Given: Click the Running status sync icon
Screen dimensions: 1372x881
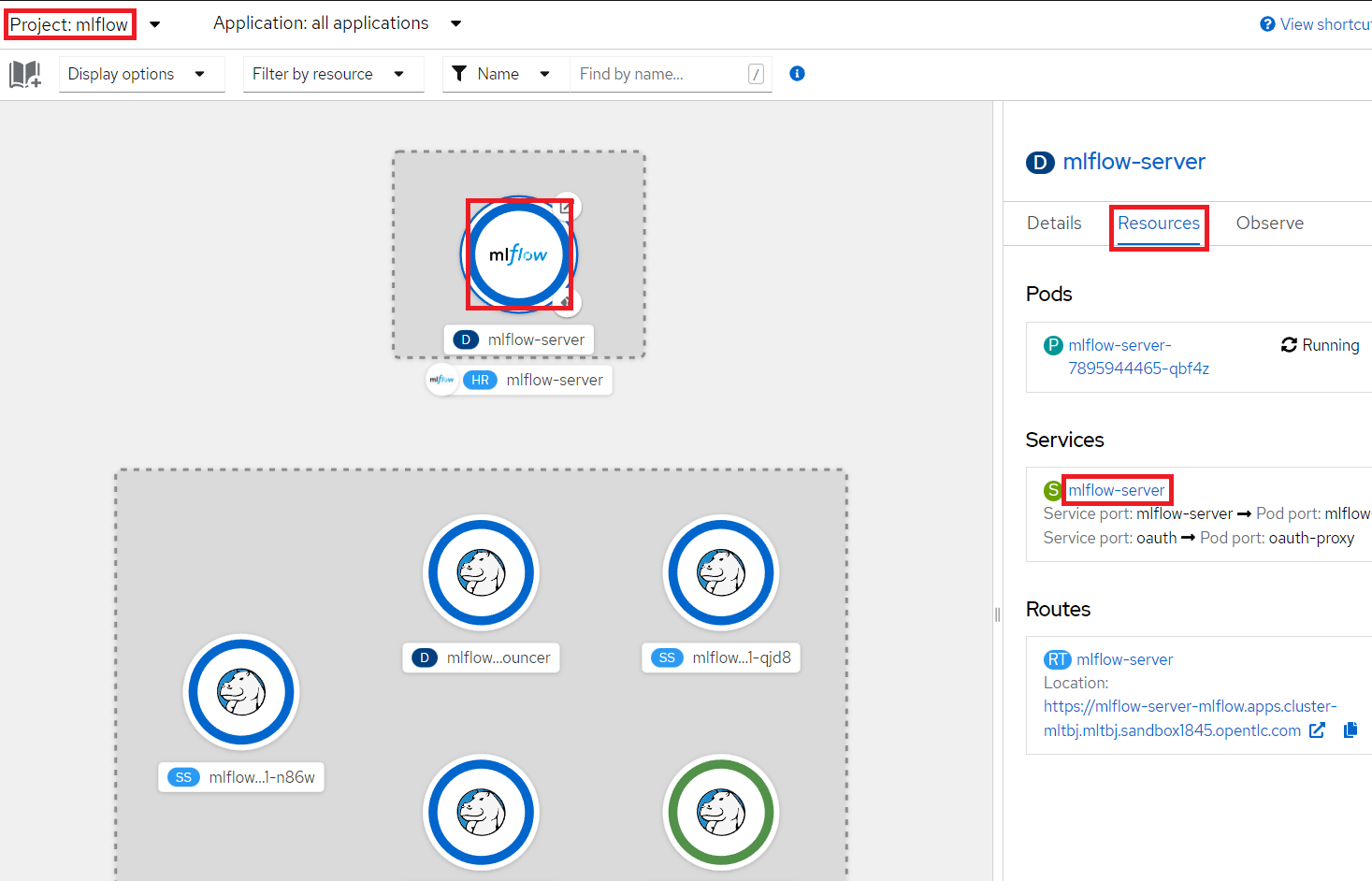Looking at the screenshot, I should [1289, 345].
